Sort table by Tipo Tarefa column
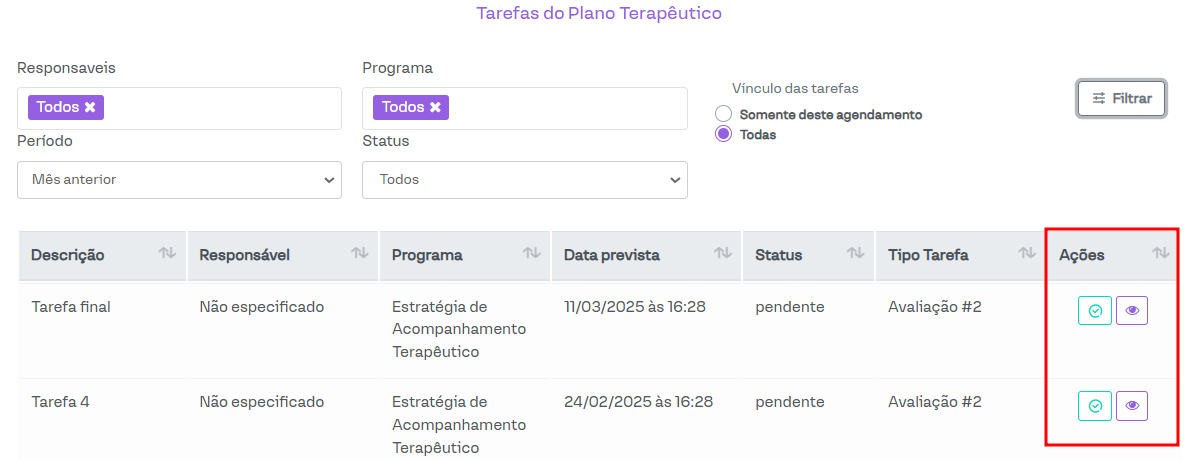This screenshot has width=1188, height=460. [1027, 254]
